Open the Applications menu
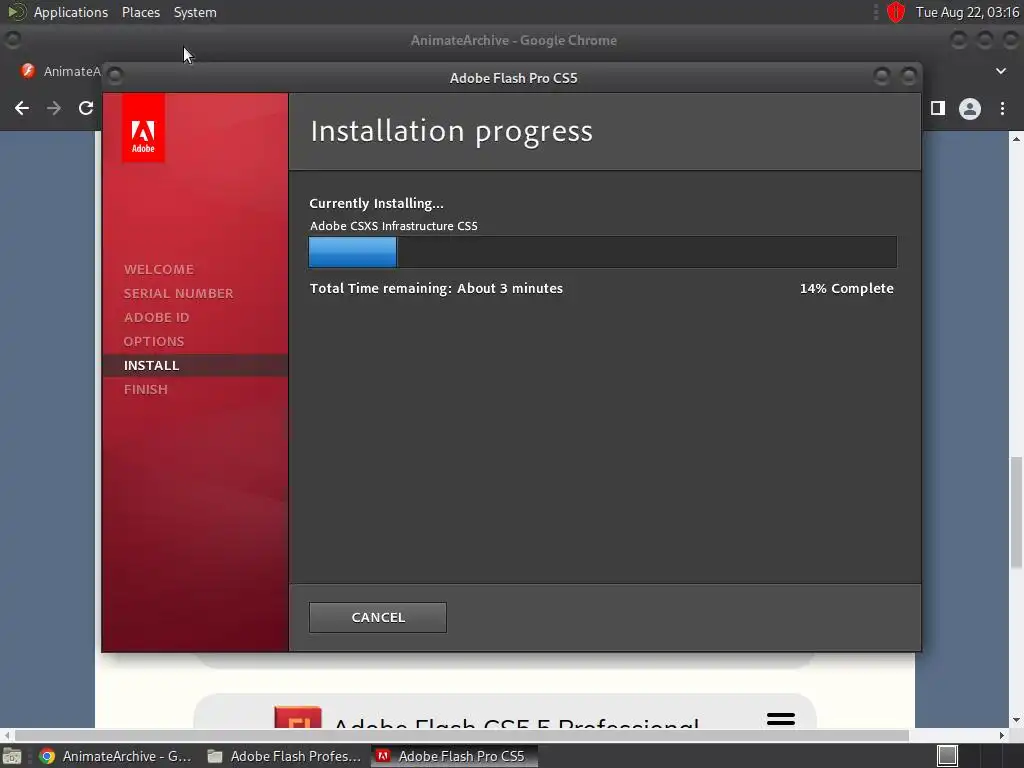The height and width of the screenshot is (768, 1024). 71,12
